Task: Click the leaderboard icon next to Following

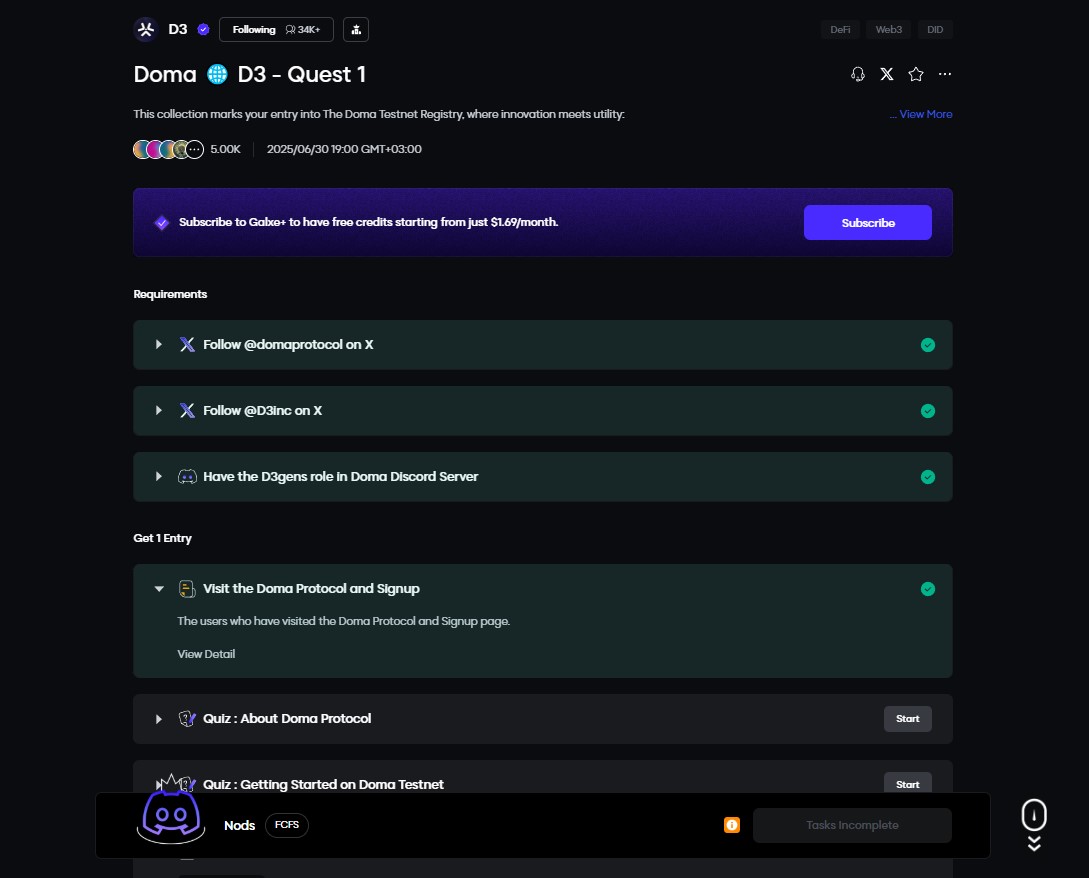Action: pyautogui.click(x=356, y=30)
